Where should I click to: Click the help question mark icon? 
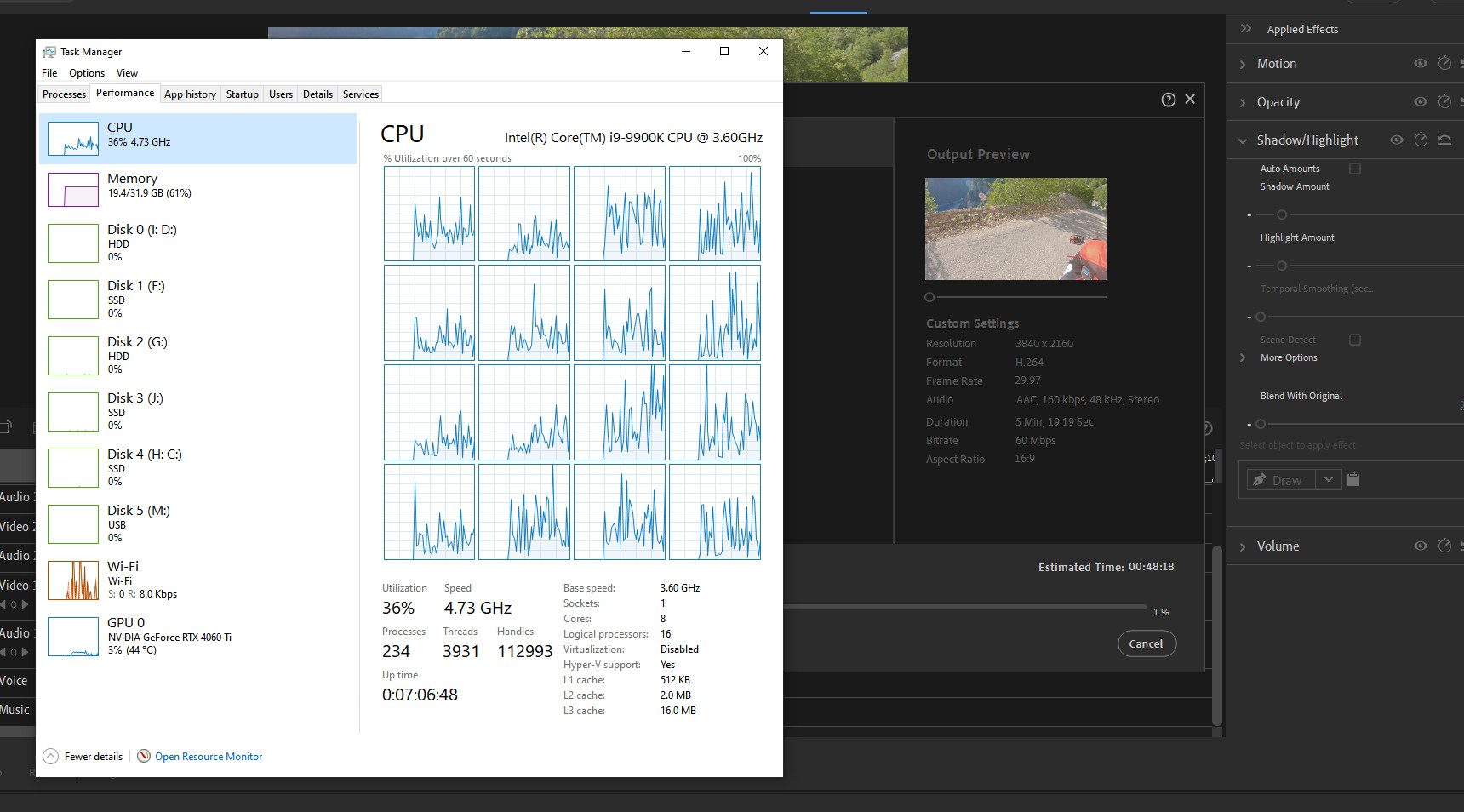click(x=1169, y=100)
